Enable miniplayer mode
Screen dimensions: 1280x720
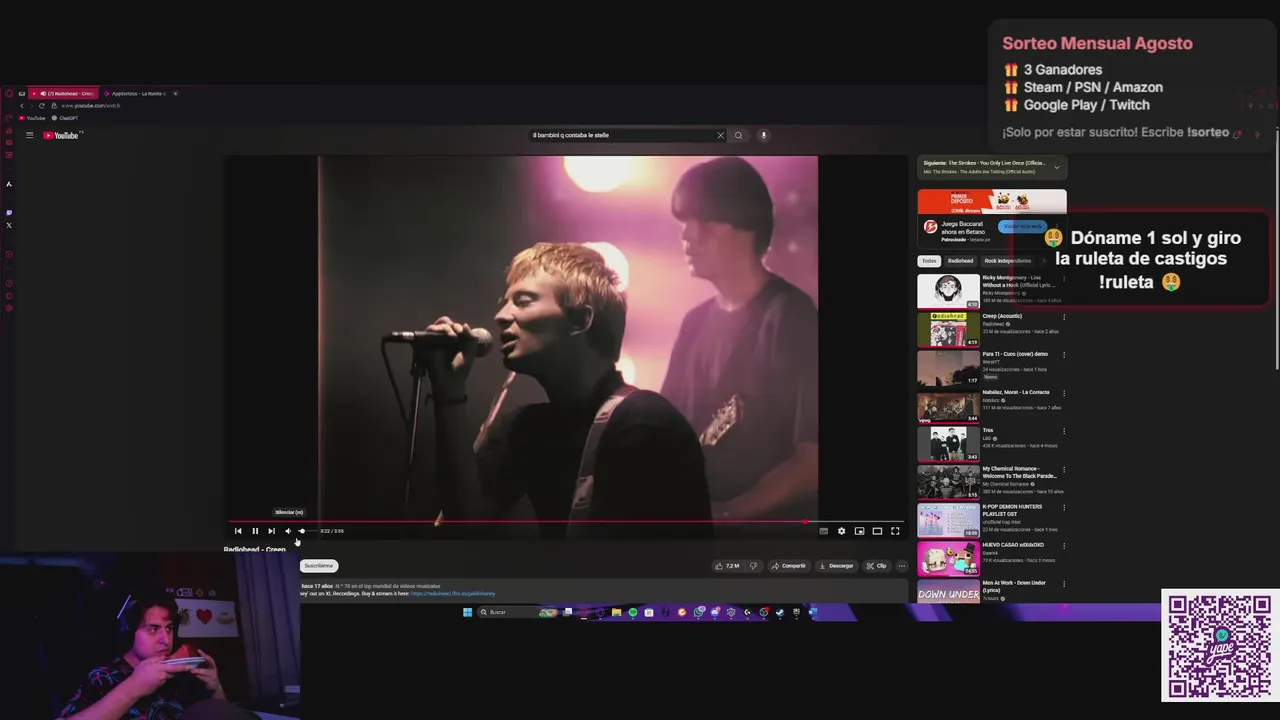coord(859,531)
